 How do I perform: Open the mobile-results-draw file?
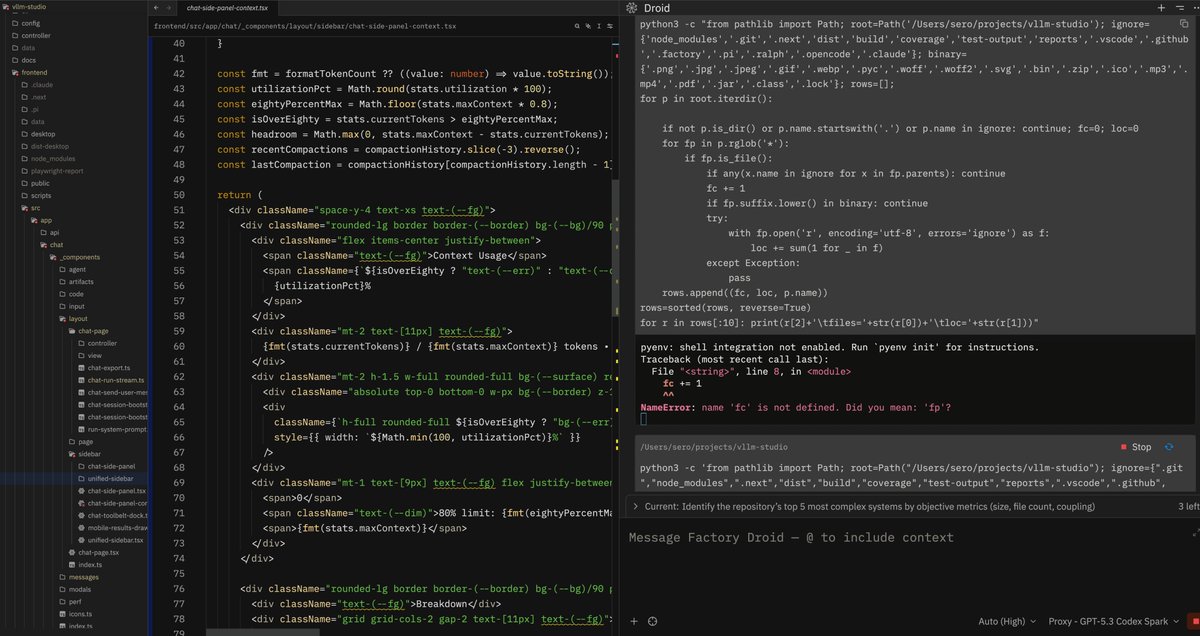point(112,527)
